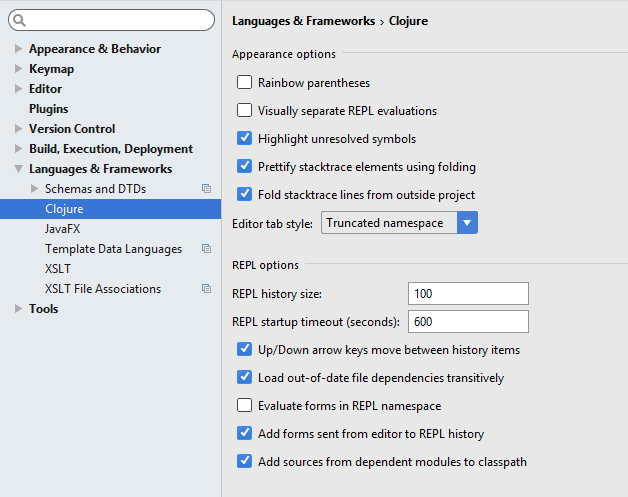Click the project icon beside XSLT File Associations
The width and height of the screenshot is (628, 497).
coord(206,289)
